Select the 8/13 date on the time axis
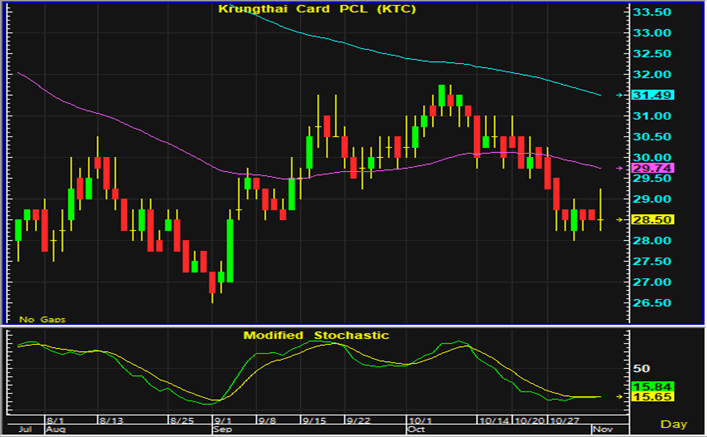This screenshot has width=707, height=437. pos(108,419)
